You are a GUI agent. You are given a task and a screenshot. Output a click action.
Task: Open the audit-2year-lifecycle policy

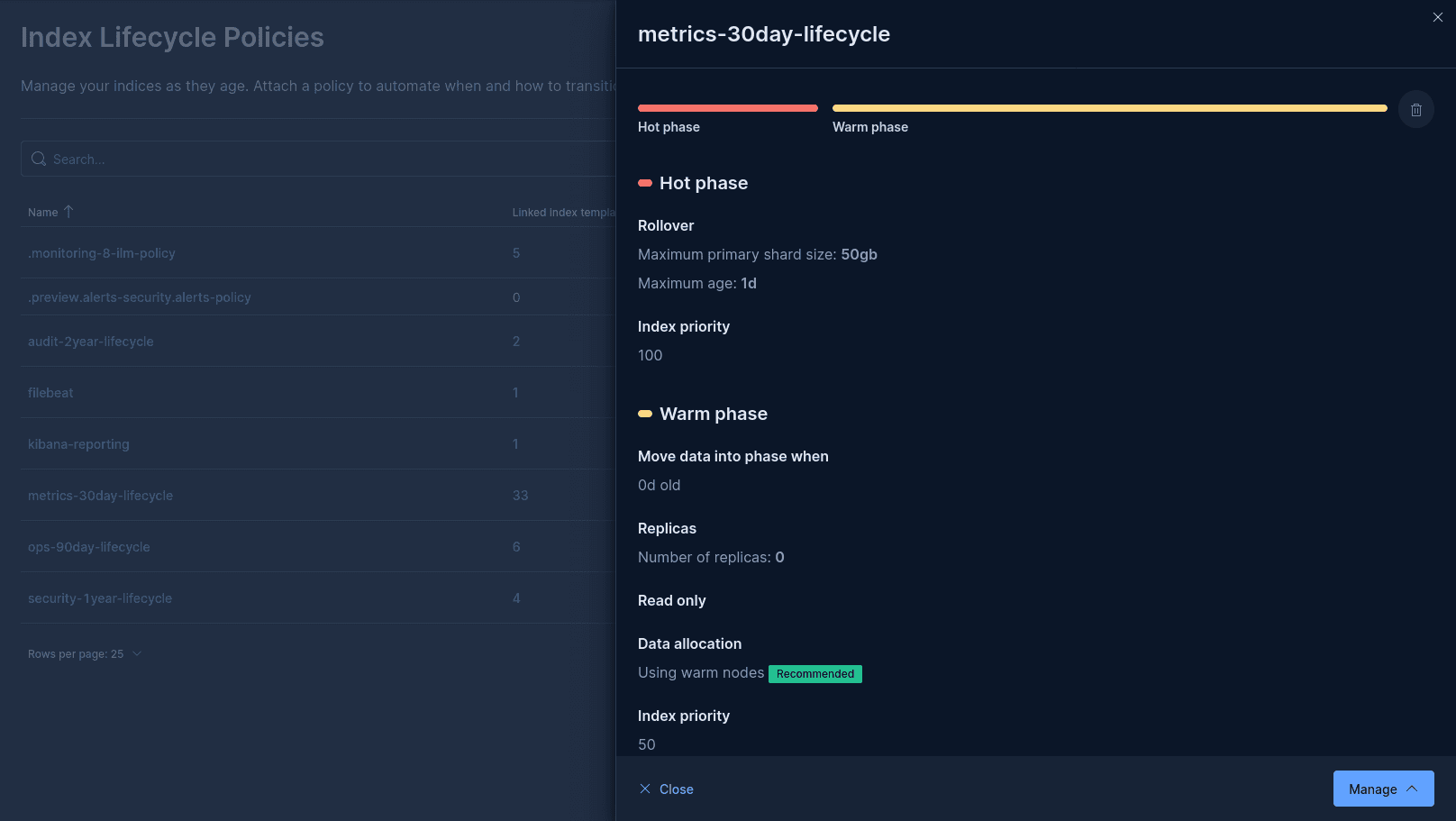pyautogui.click(x=91, y=342)
